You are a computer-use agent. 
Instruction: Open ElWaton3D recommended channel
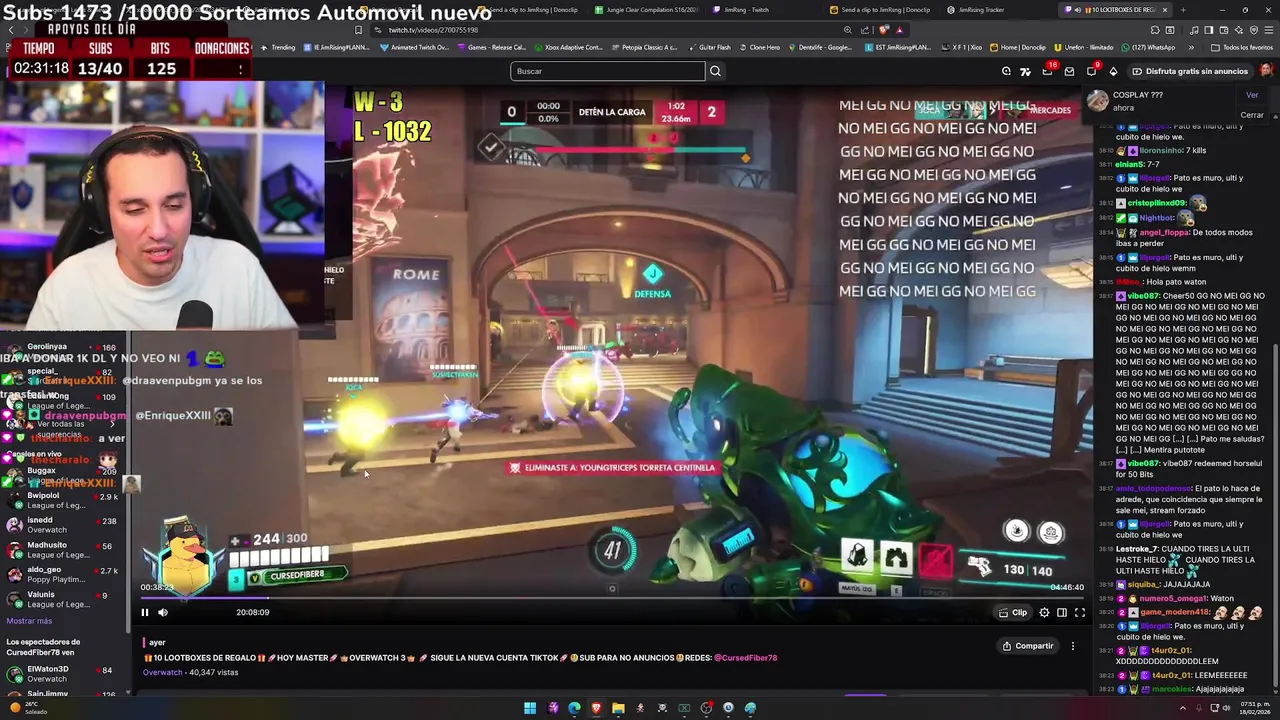coord(65,674)
